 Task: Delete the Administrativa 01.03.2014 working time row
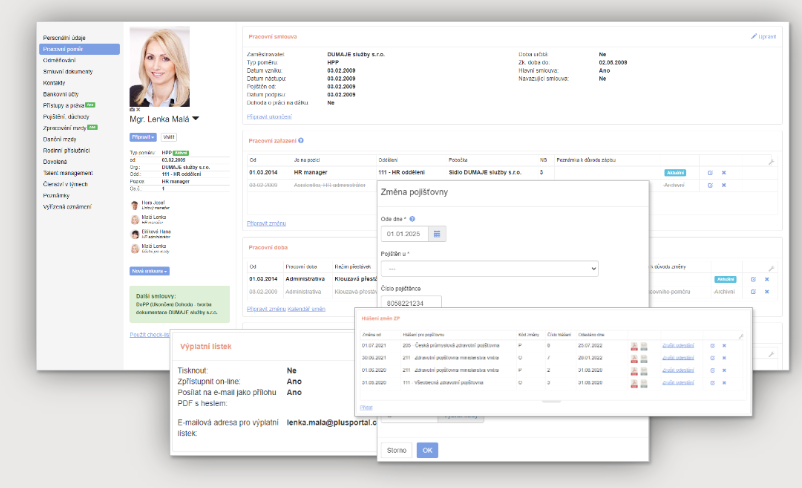point(767,279)
